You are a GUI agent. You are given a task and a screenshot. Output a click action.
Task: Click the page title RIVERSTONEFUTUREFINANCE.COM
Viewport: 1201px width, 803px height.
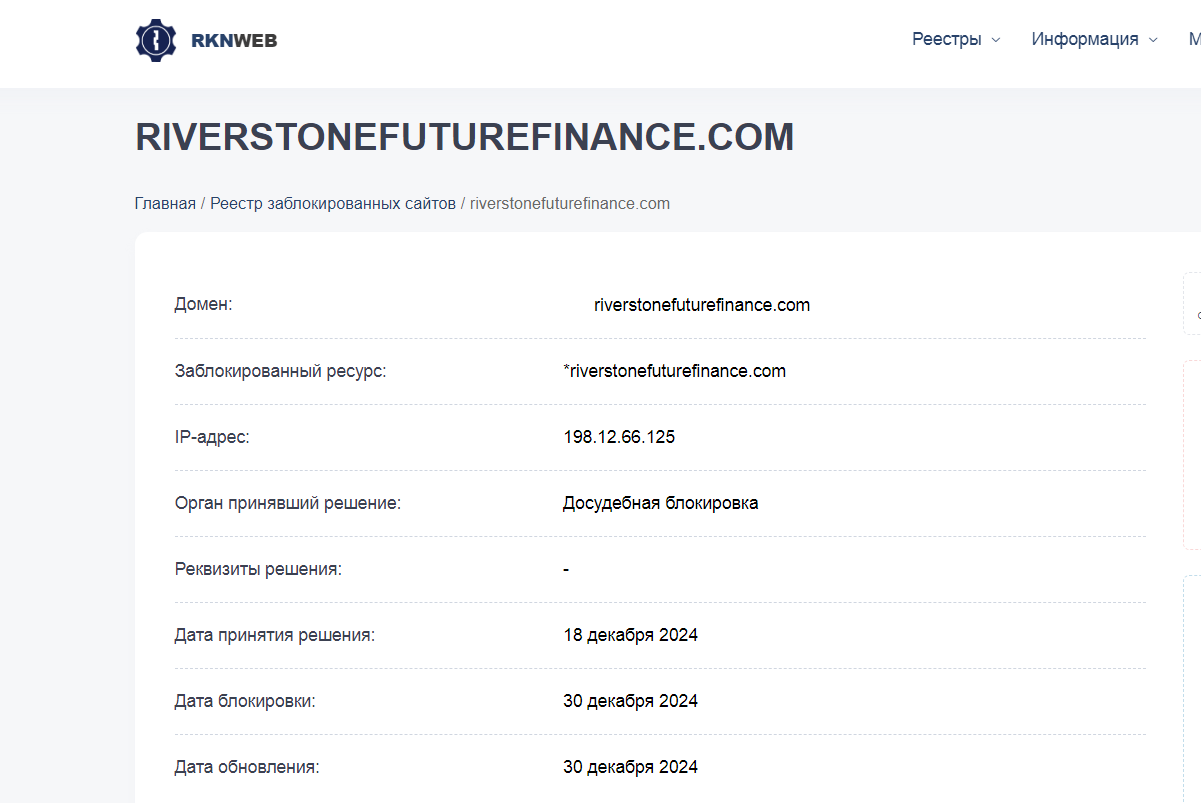click(464, 137)
